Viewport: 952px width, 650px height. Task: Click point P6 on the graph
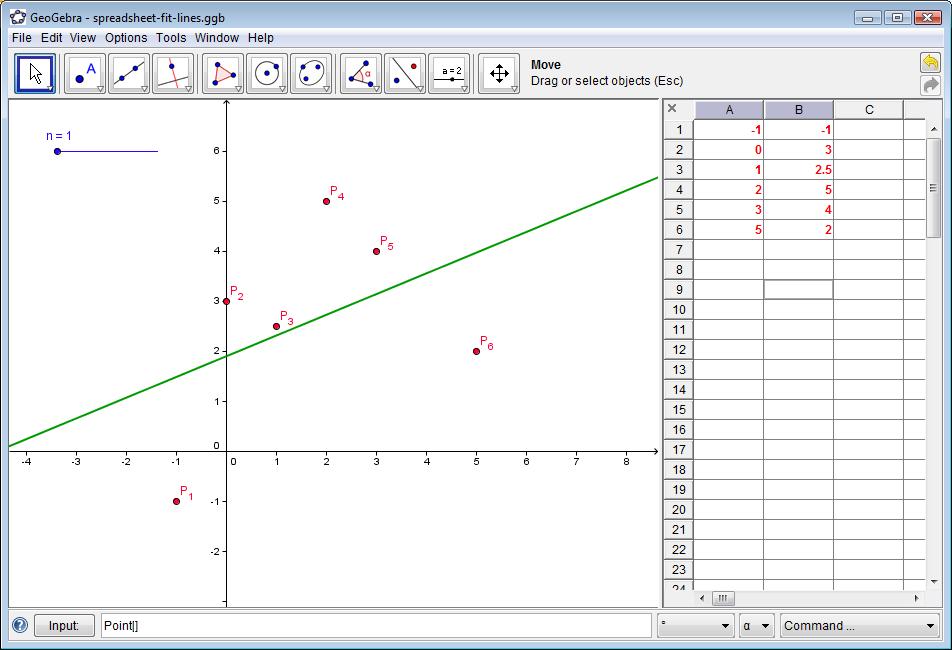point(477,351)
